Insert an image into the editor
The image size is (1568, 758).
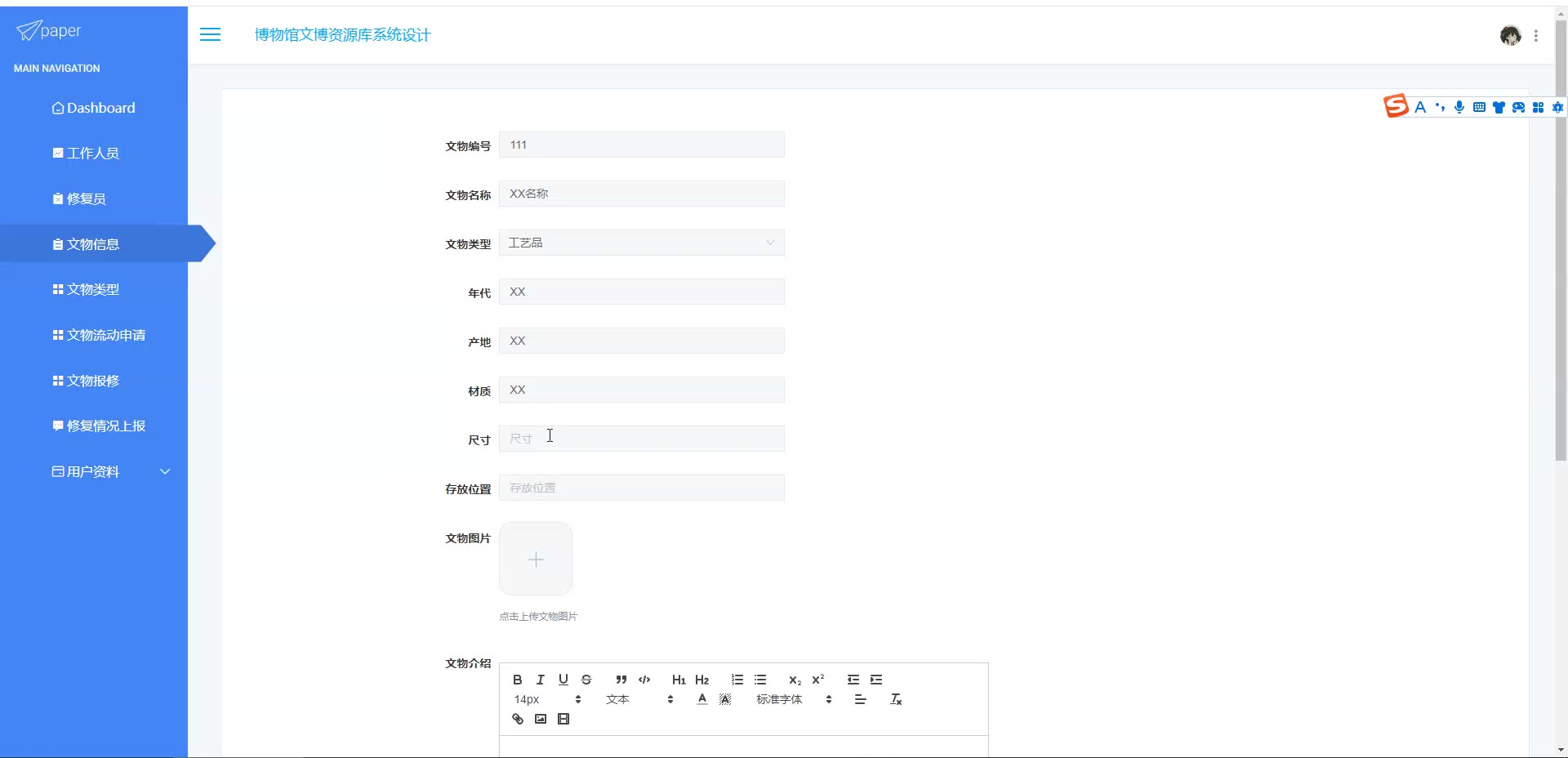pyautogui.click(x=540, y=719)
